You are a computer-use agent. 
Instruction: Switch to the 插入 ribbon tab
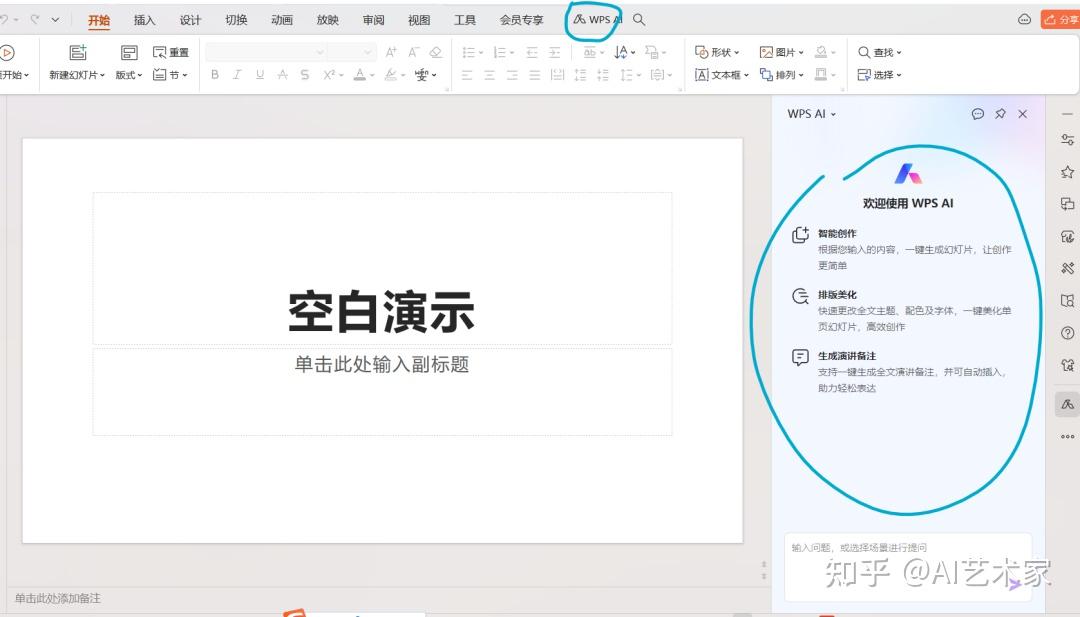point(143,19)
